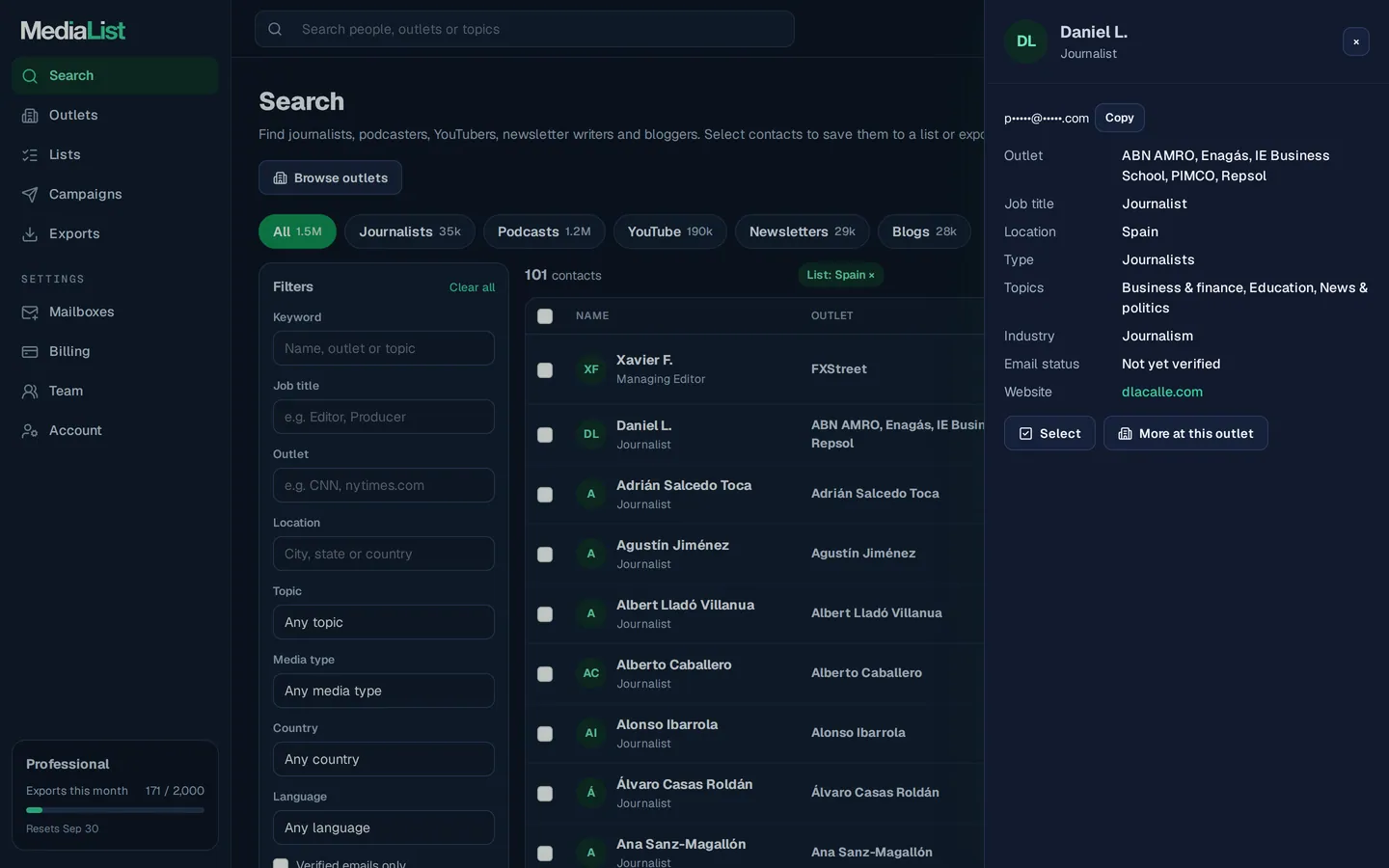Open the Any country dropdown
The width and height of the screenshot is (1389, 868).
click(384, 759)
